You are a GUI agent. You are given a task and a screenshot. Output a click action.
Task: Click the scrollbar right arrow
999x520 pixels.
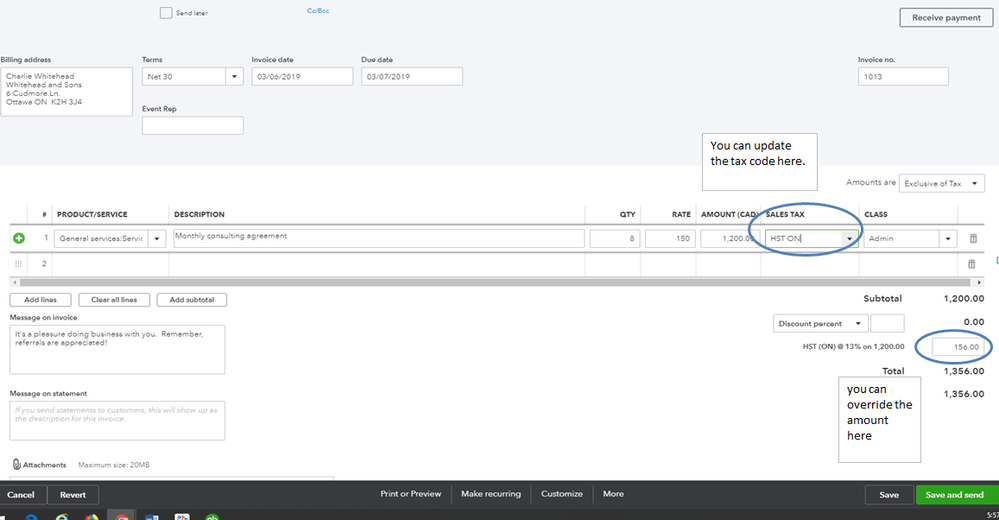click(x=979, y=282)
